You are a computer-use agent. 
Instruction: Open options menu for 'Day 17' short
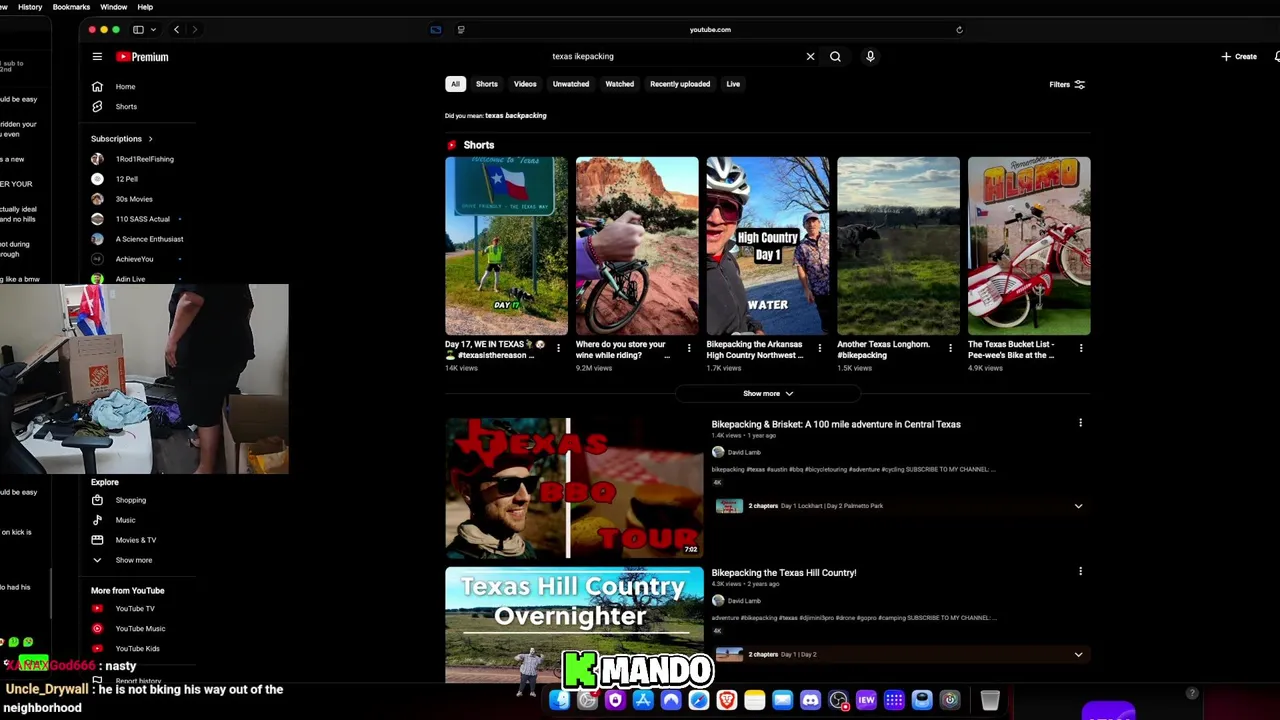(x=558, y=348)
